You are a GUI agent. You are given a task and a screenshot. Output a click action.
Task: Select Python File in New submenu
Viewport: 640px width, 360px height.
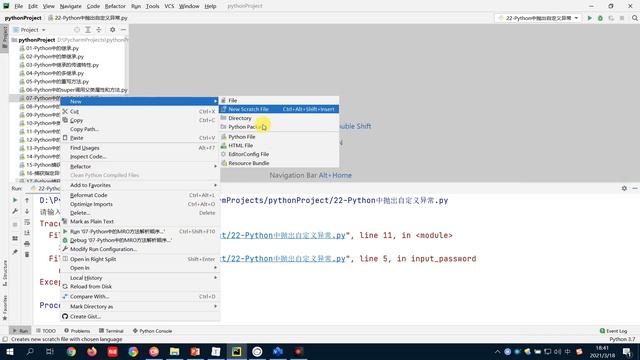(x=279, y=137)
